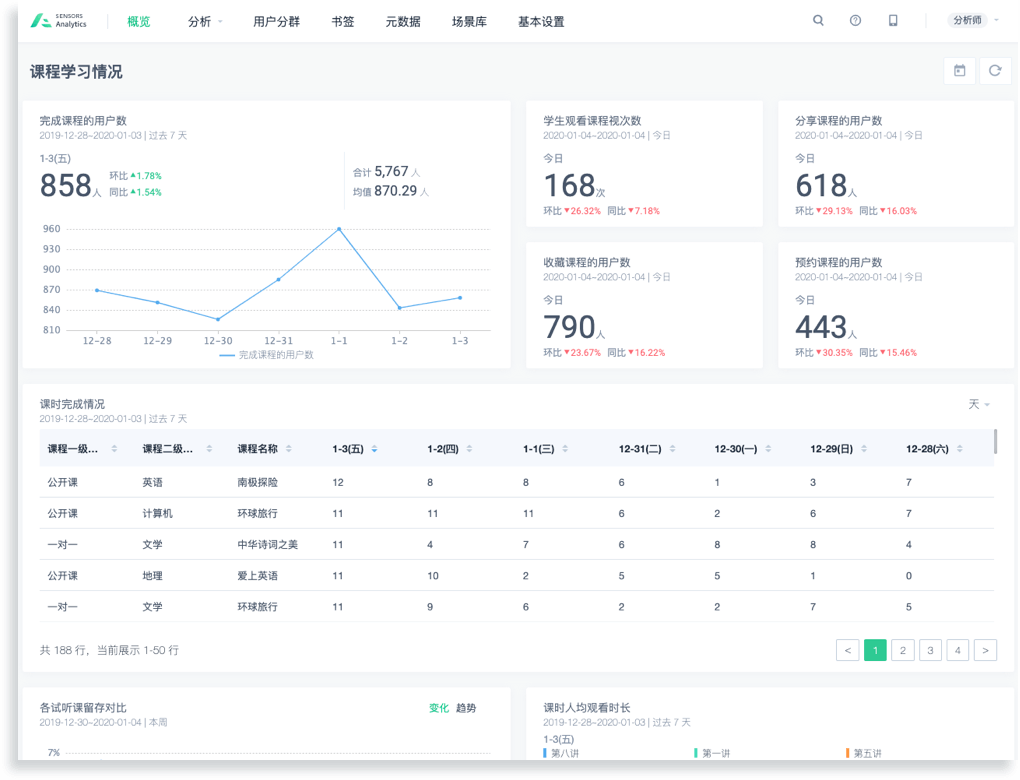
Task: Switch retention chart to 趋势 view
Action: click(466, 708)
